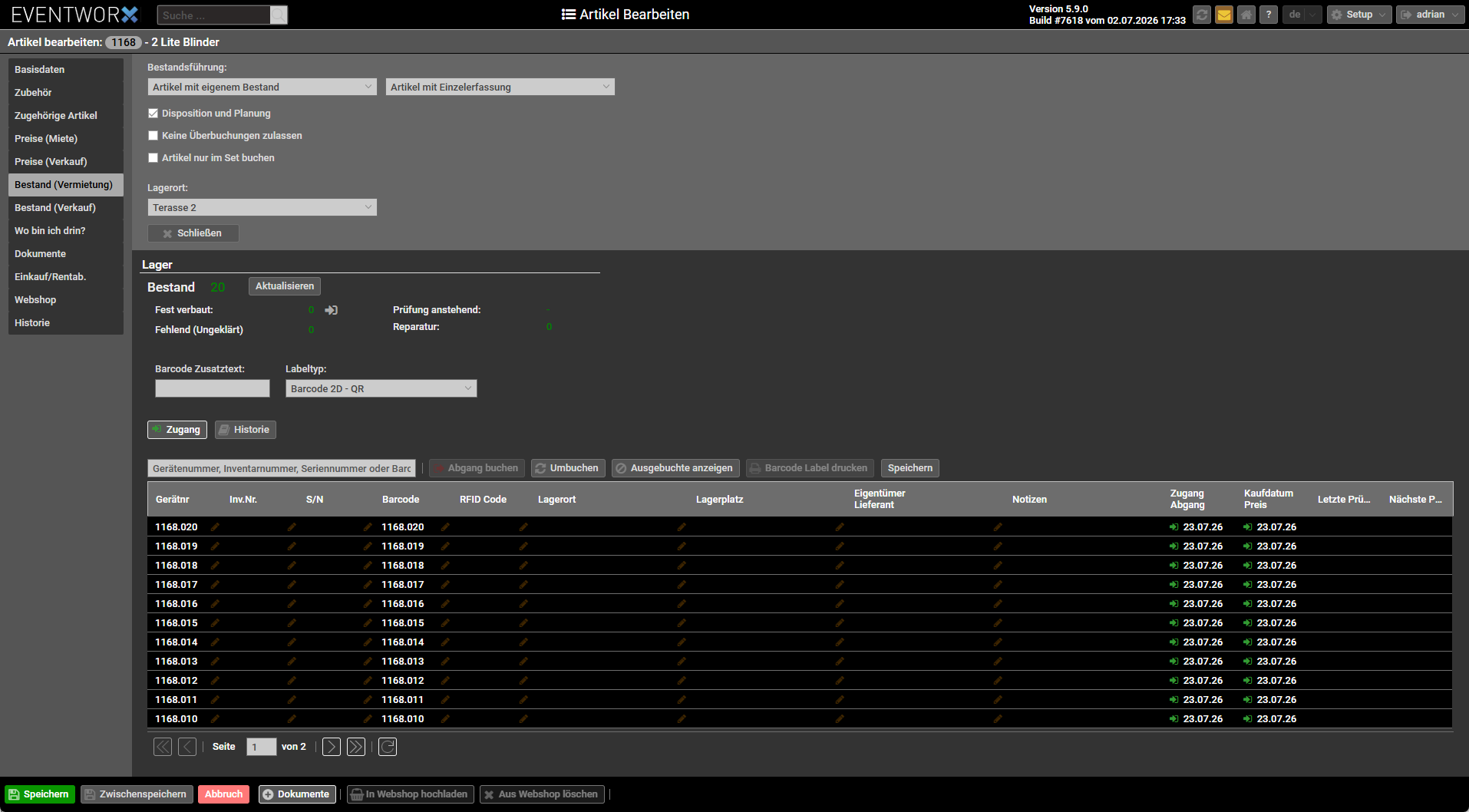Click Speichern button above the table
This screenshot has height=812, width=1469.
click(x=910, y=468)
